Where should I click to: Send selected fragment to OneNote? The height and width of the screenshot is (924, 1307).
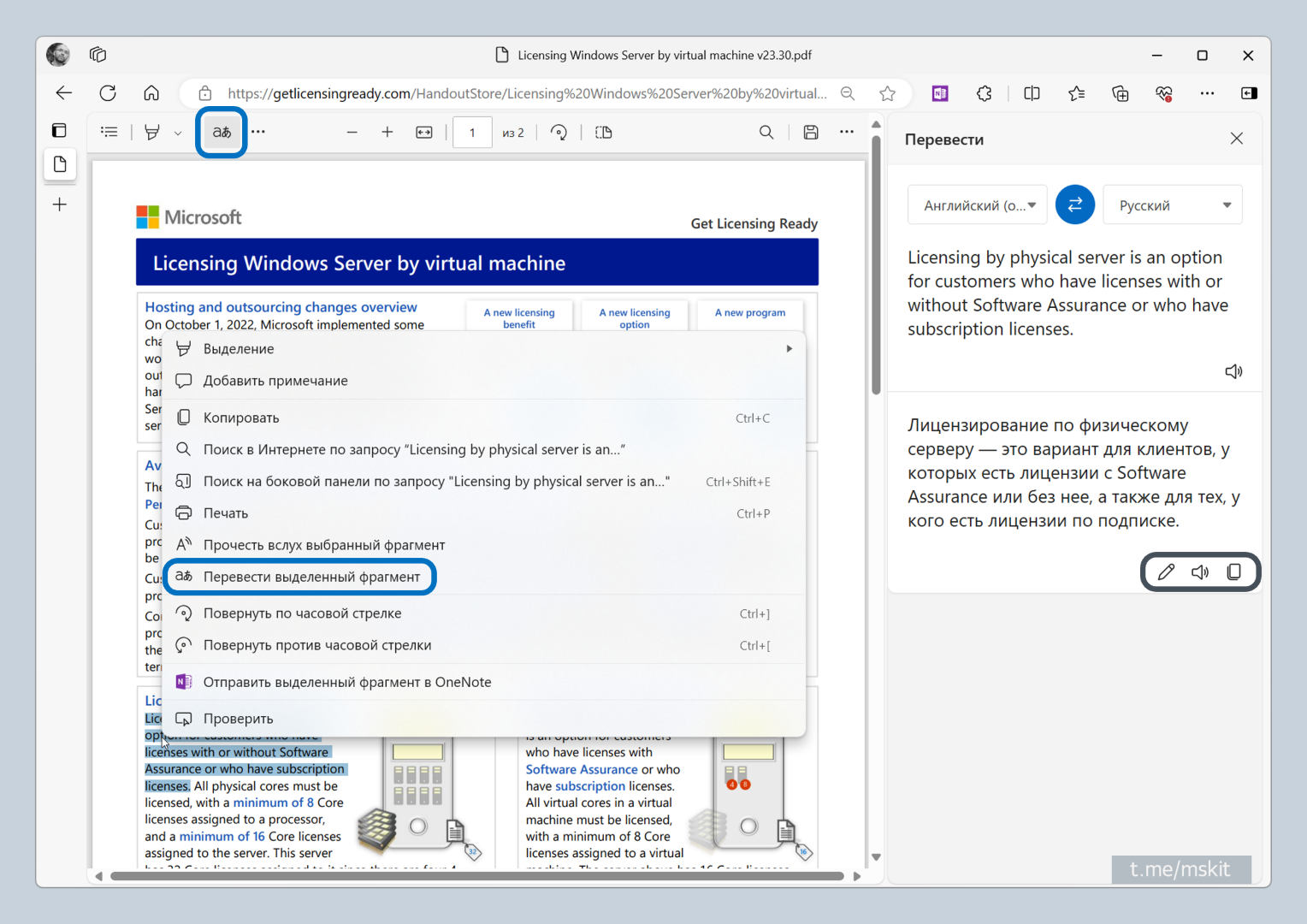pos(484,682)
